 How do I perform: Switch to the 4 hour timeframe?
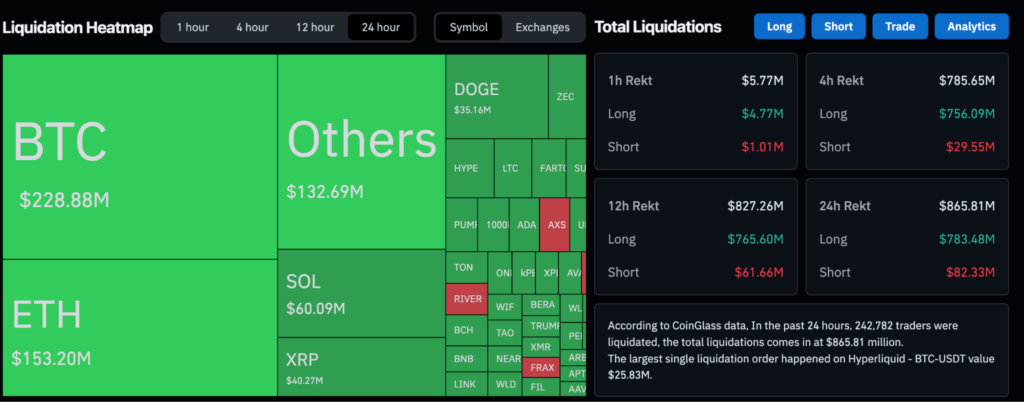[x=252, y=27]
